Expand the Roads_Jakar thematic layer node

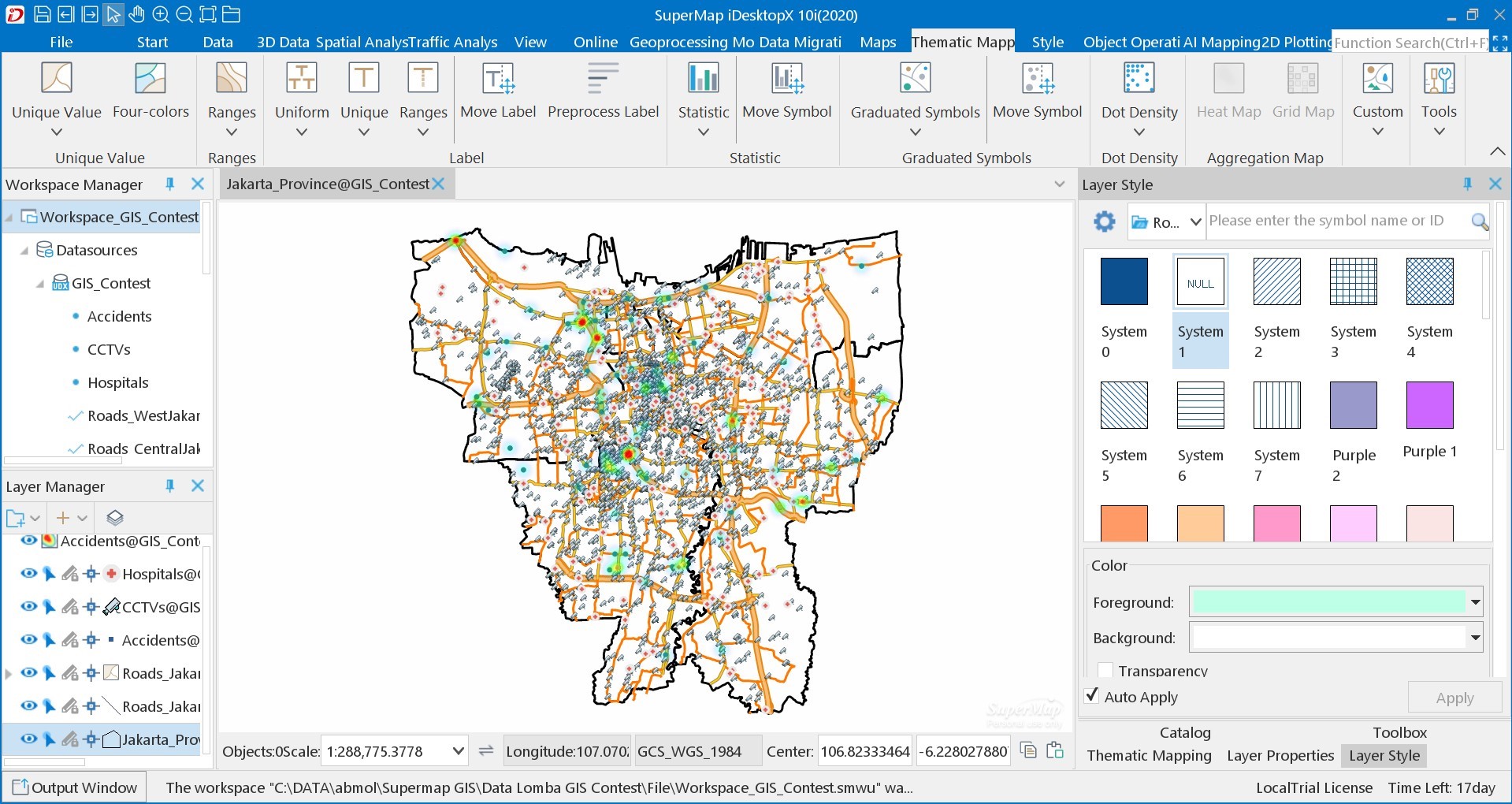tap(9, 673)
